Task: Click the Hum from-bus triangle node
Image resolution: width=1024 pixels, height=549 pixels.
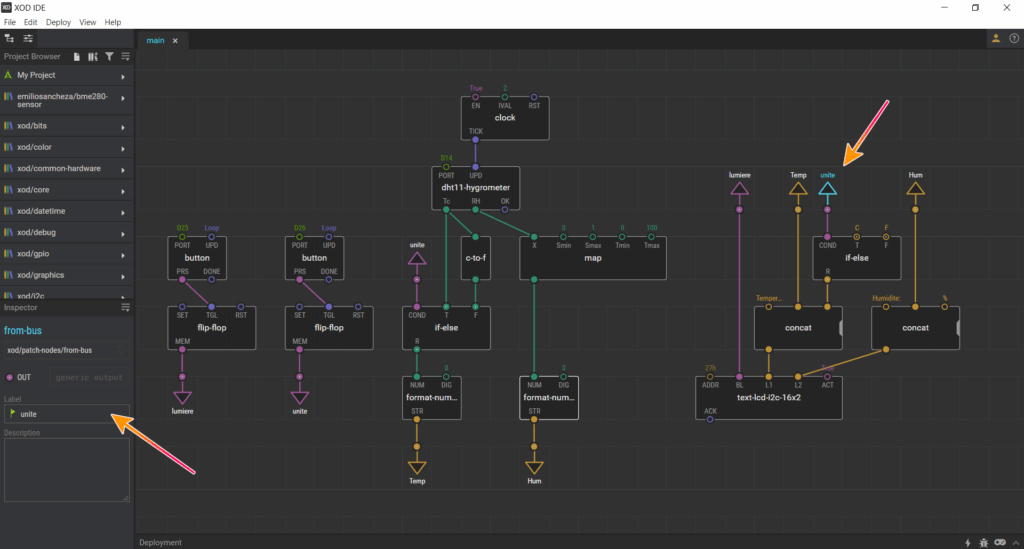Action: 916,189
